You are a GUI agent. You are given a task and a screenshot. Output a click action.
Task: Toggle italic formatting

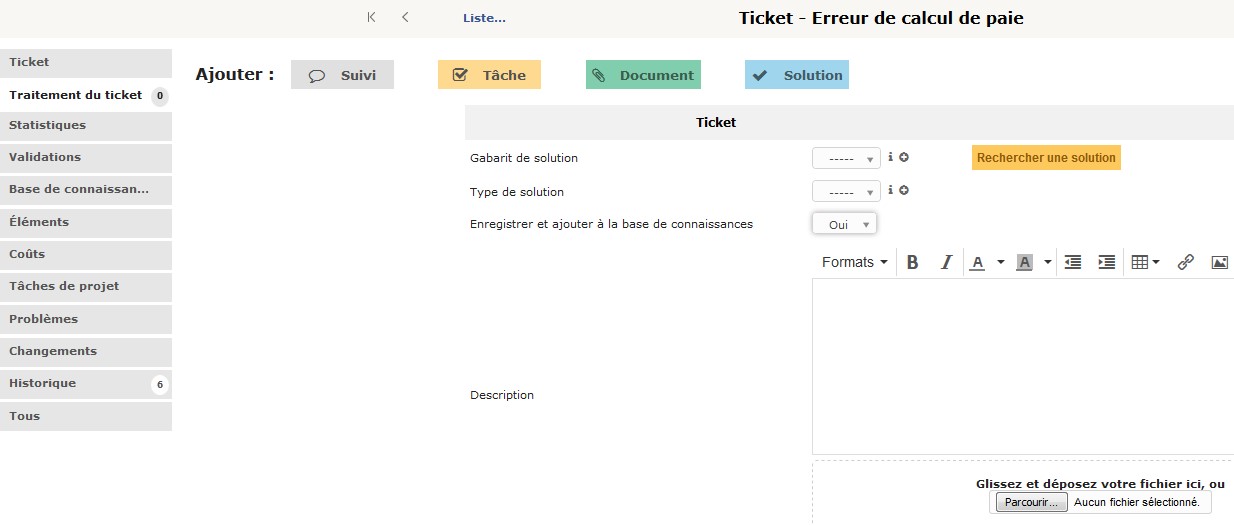point(946,262)
